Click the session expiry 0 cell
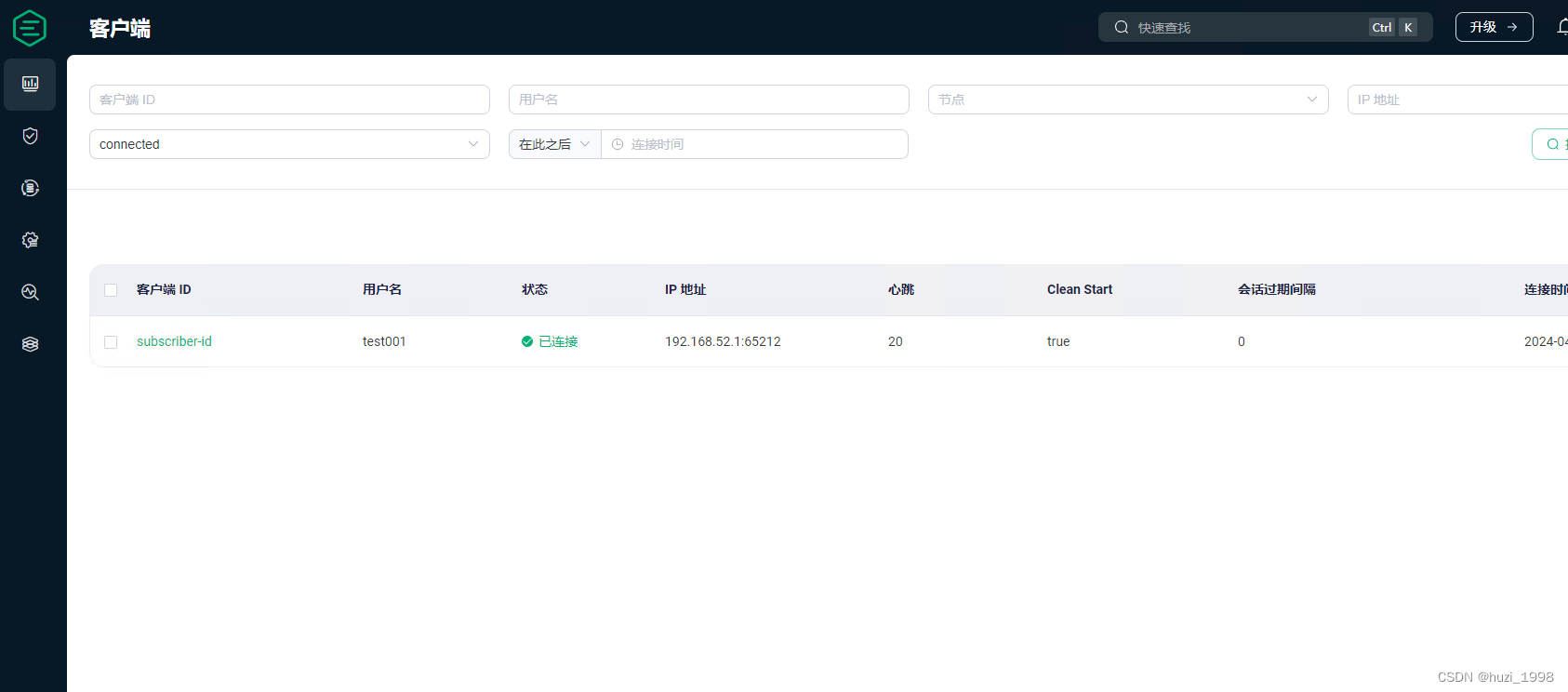The width and height of the screenshot is (1568, 692). (x=1242, y=341)
